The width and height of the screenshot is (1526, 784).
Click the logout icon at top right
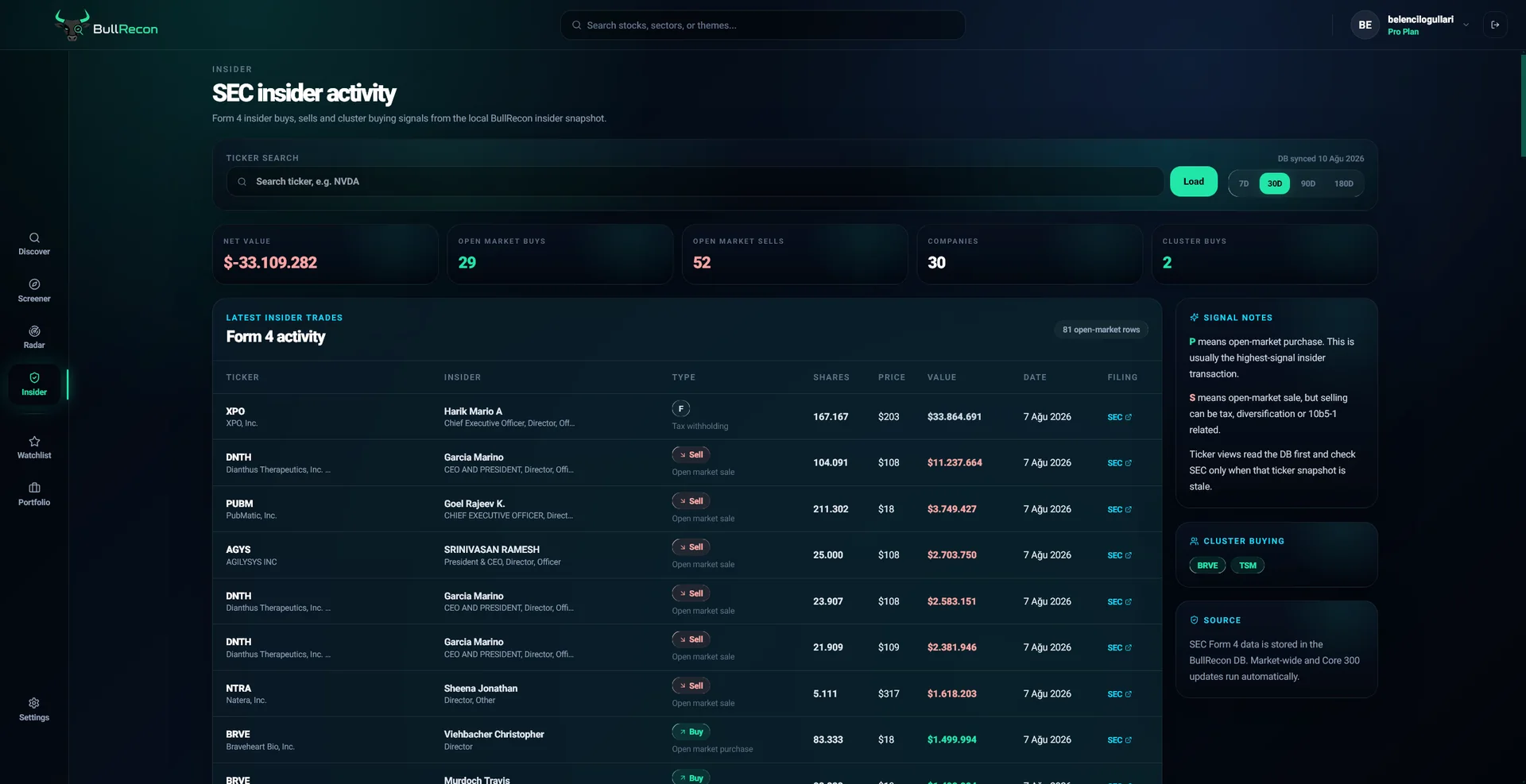(1495, 25)
